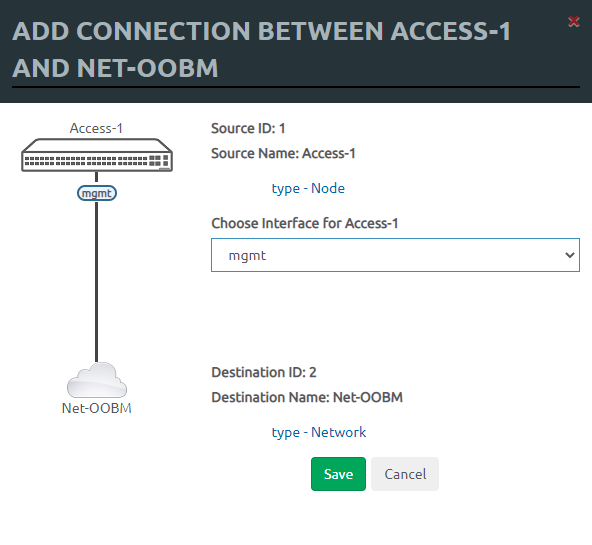Click 'Source Name: Access-1' text
This screenshot has width=592, height=545.
click(283, 153)
